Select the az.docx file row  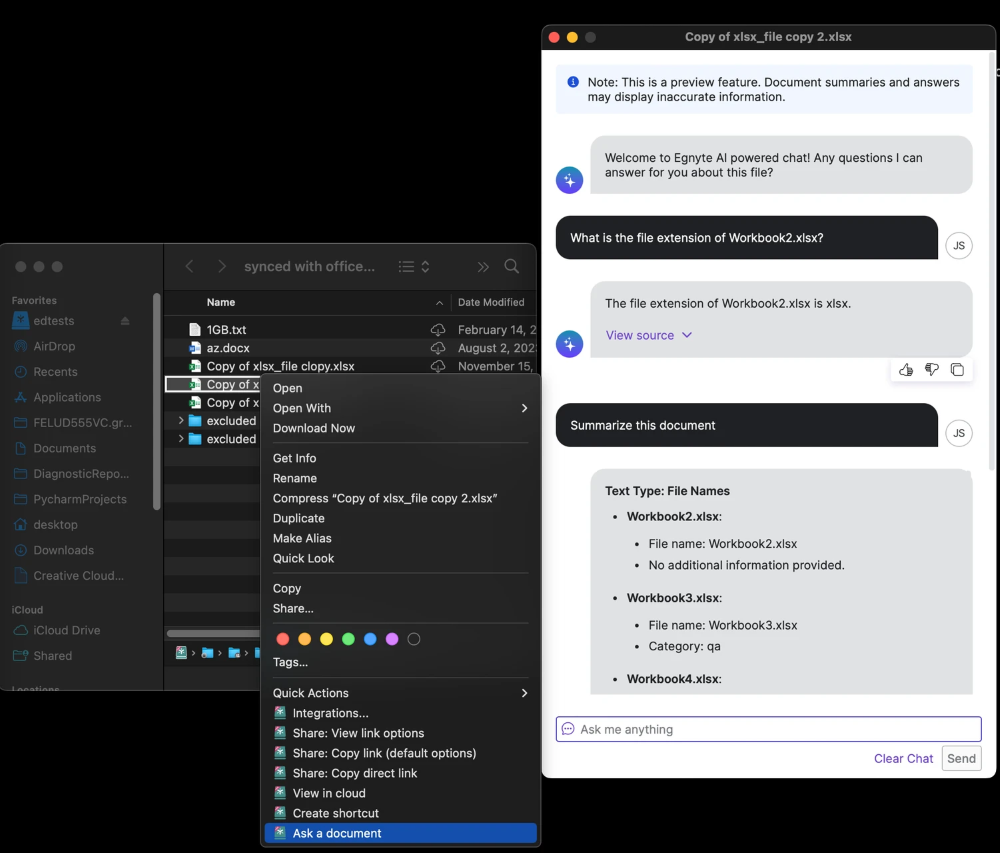[x=350, y=348]
